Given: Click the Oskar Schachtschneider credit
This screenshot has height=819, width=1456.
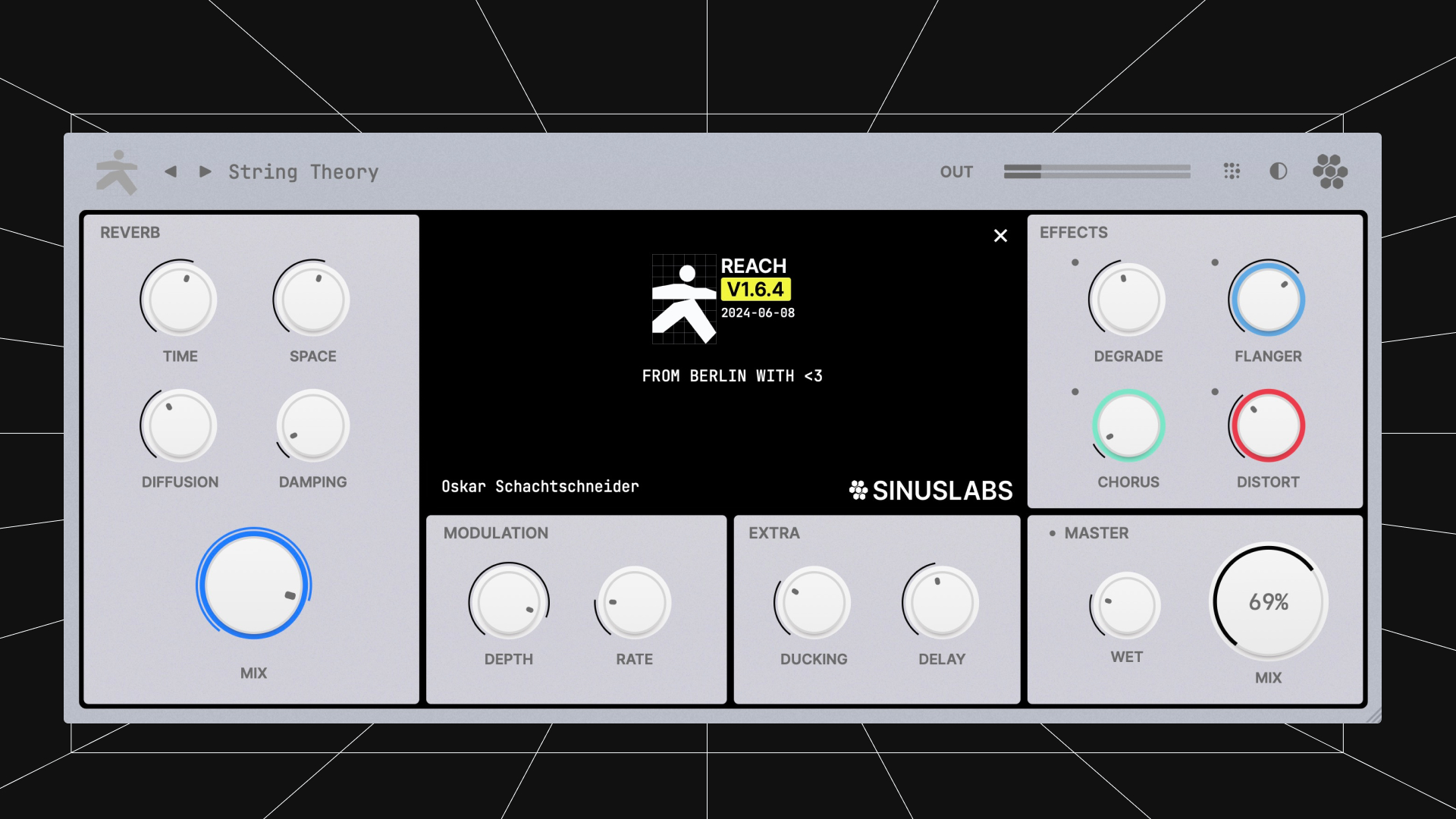Looking at the screenshot, I should coord(540,487).
